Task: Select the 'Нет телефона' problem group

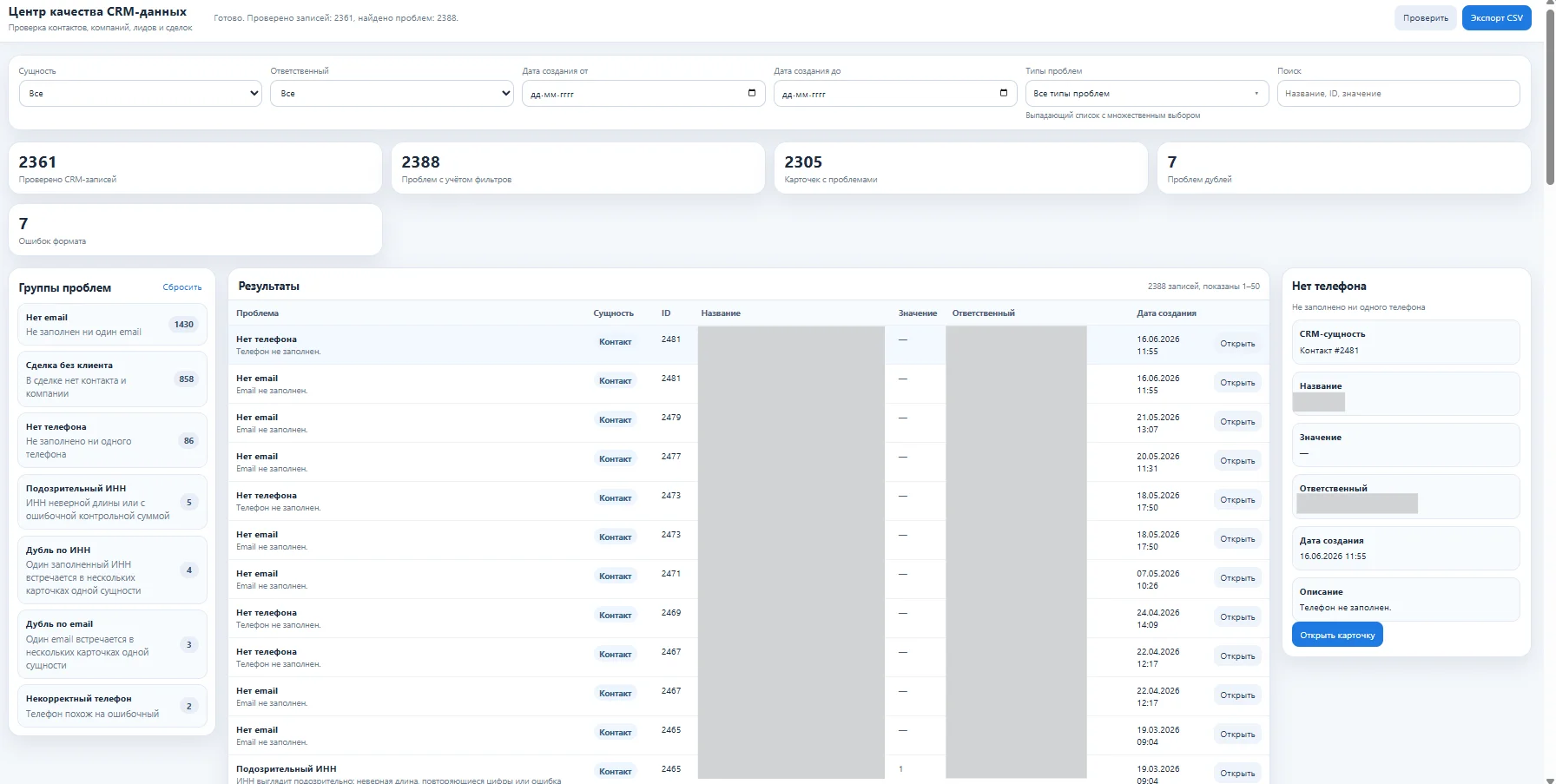Action: pos(112,440)
